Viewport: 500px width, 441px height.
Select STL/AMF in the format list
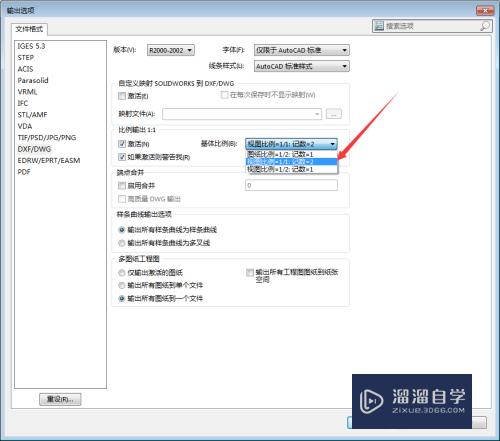[32, 115]
